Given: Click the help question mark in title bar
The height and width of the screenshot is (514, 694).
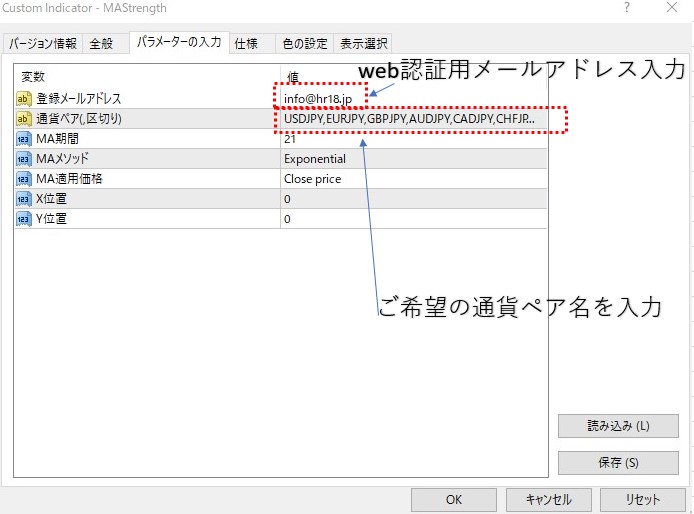Looking at the screenshot, I should pos(627,7).
